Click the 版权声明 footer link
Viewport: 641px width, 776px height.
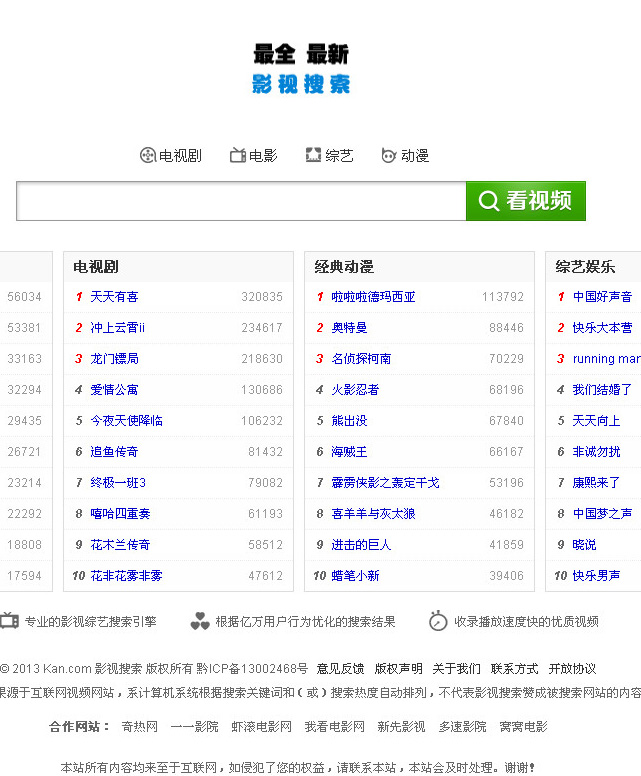pyautogui.click(x=398, y=669)
